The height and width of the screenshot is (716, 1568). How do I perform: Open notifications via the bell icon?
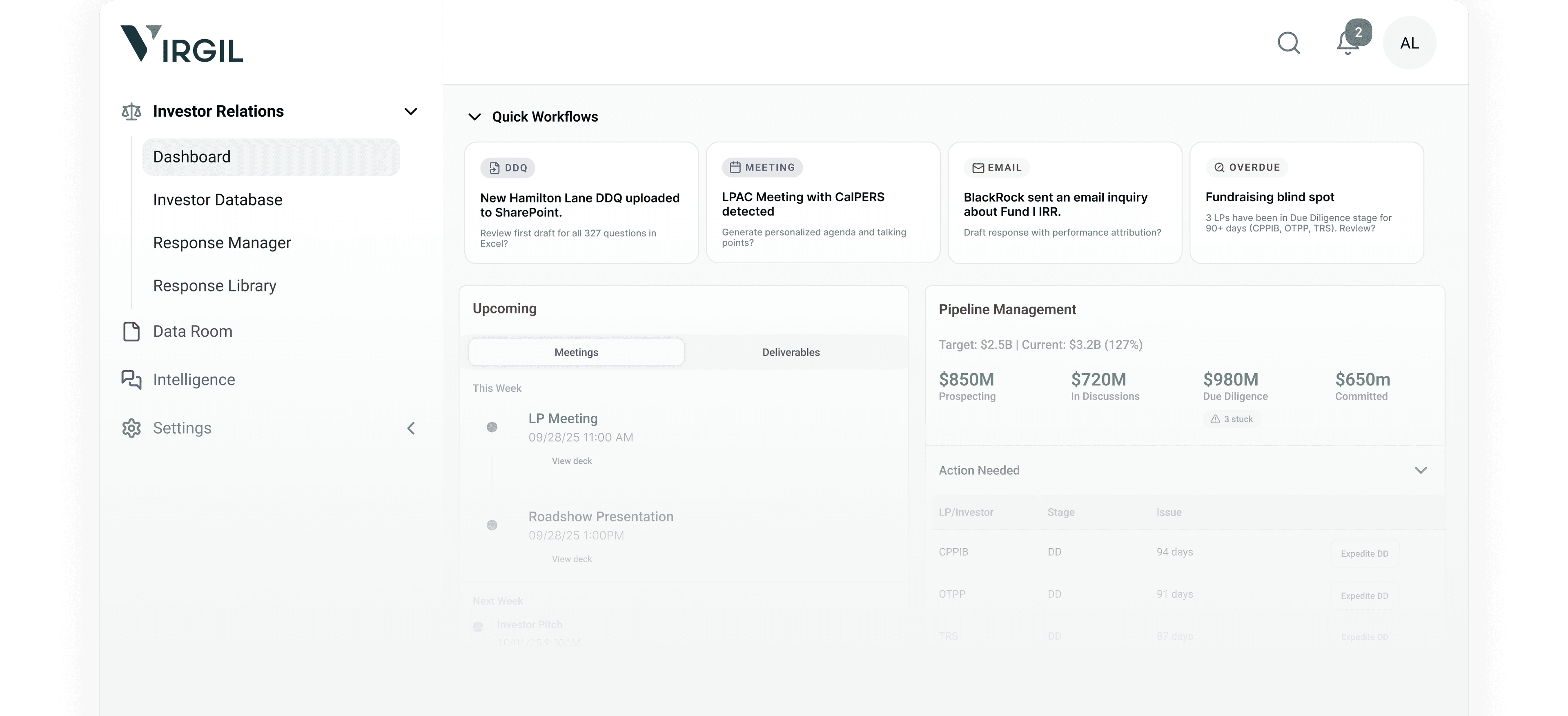pos(1346,43)
